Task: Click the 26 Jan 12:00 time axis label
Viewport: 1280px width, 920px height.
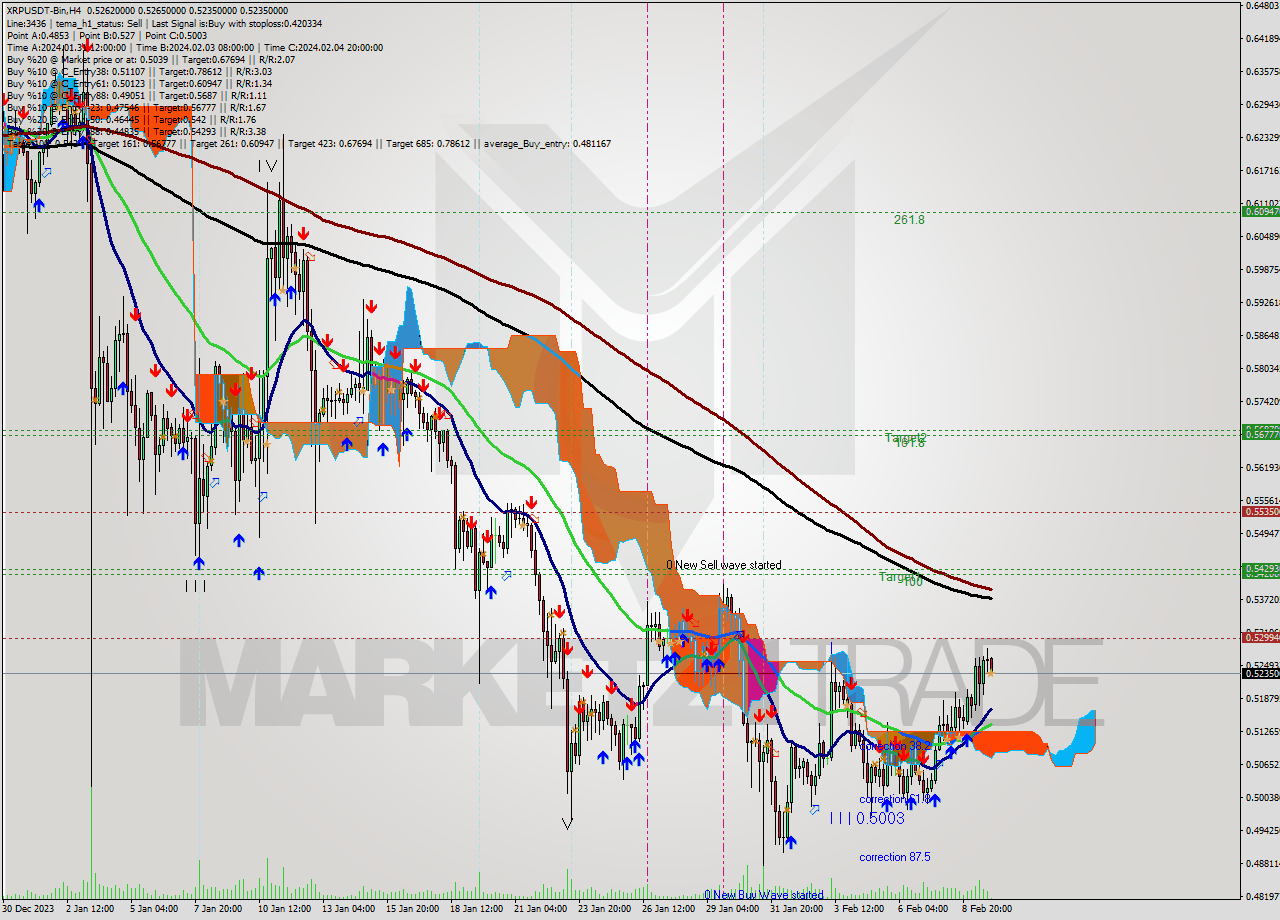Action: (x=669, y=909)
